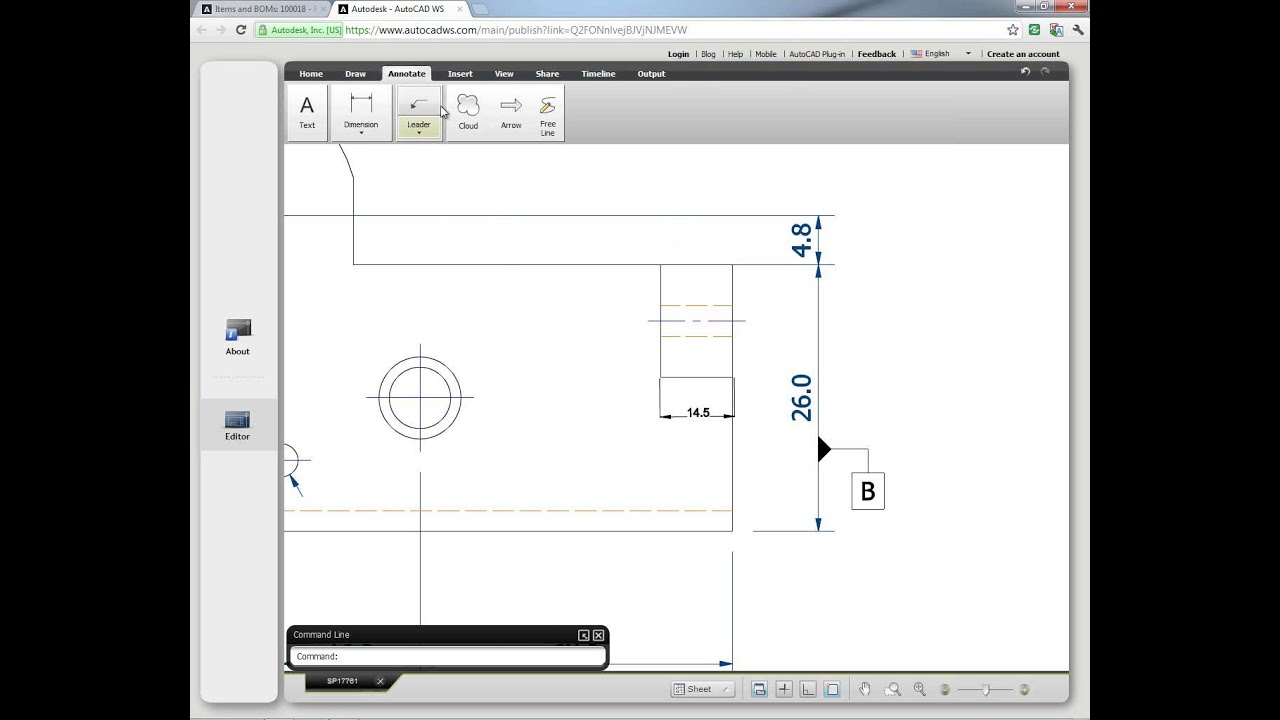Screen dimensions: 1280x720
Task: Open the About panel in sidebar
Action: pos(238,338)
